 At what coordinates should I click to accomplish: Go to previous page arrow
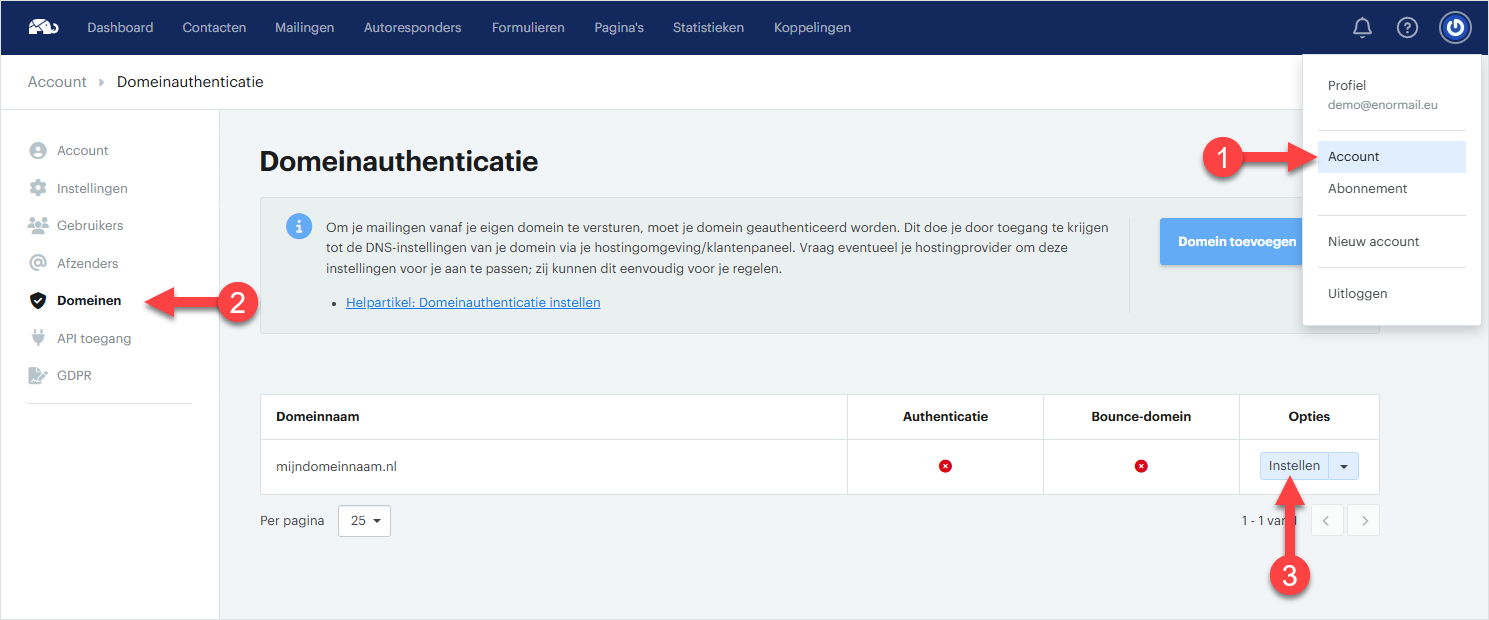[1326, 520]
